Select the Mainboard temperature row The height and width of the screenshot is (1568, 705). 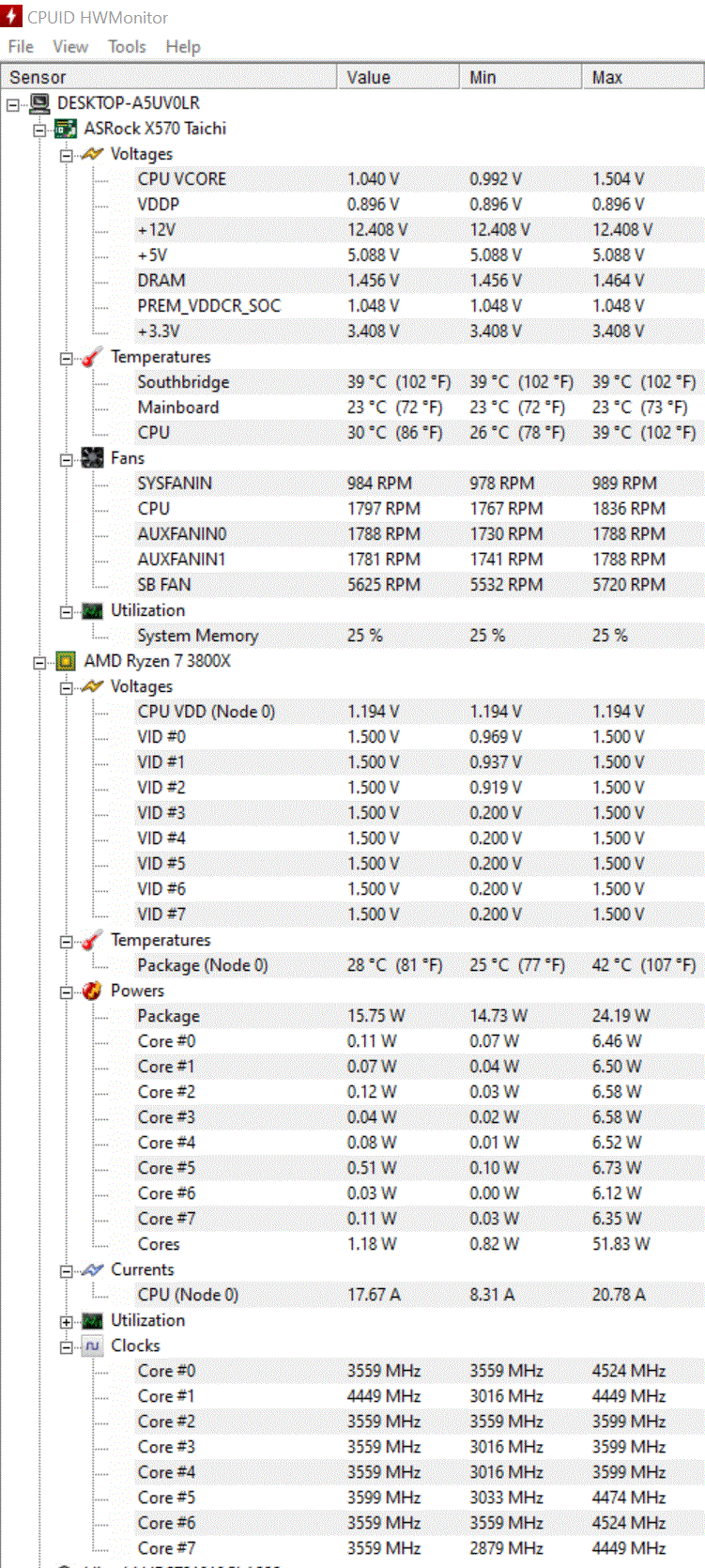419,407
